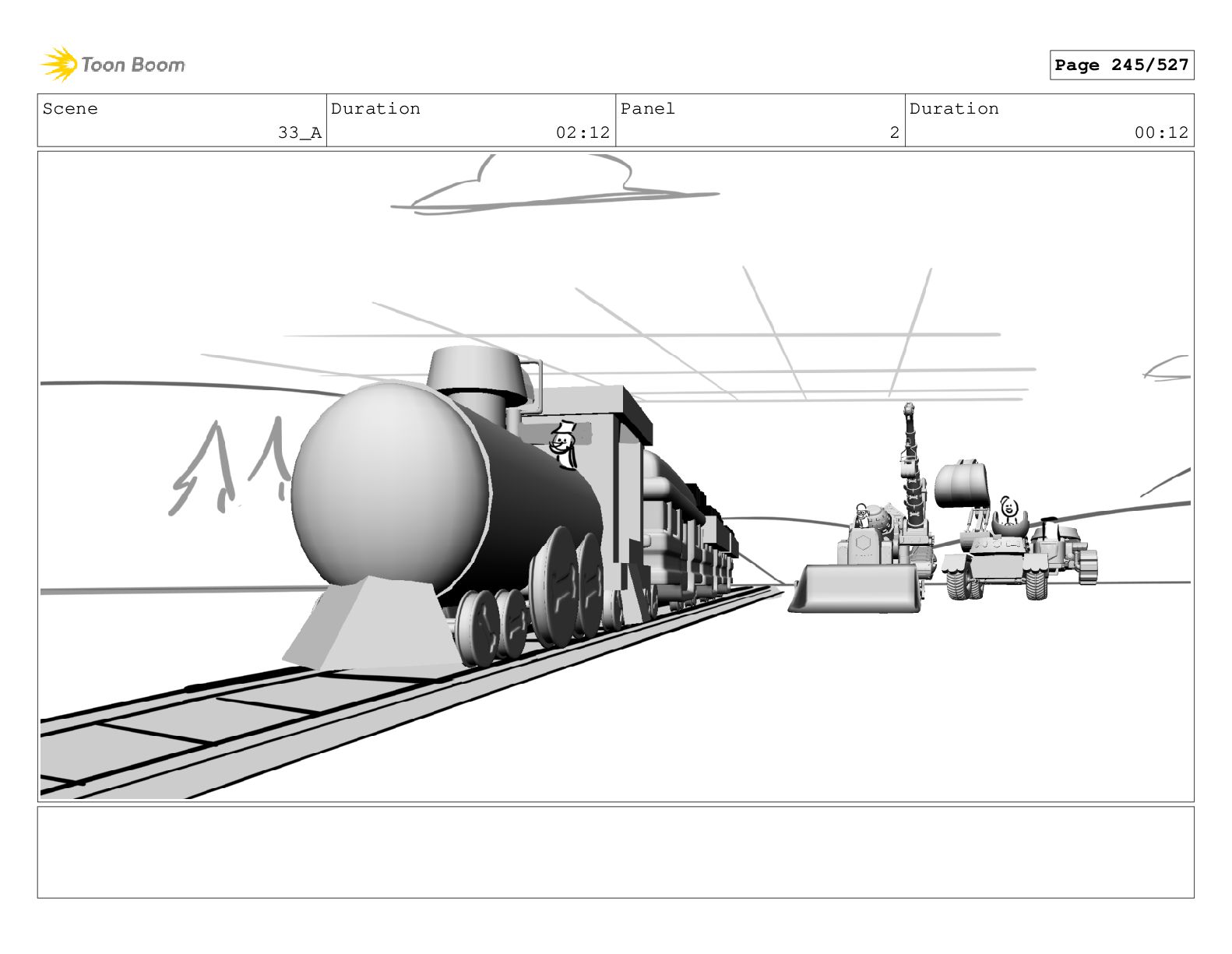Select the Panel label text
Viewport: 1232px width, 954px height.
tap(648, 109)
